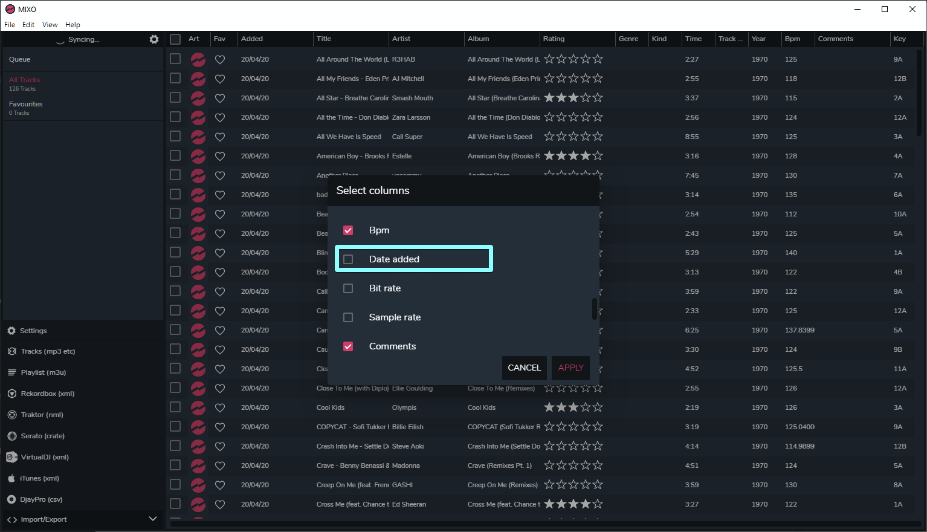Screen dimensions: 927x532
Task: Click the DjayPro (csv) icon
Action: click(x=11, y=499)
